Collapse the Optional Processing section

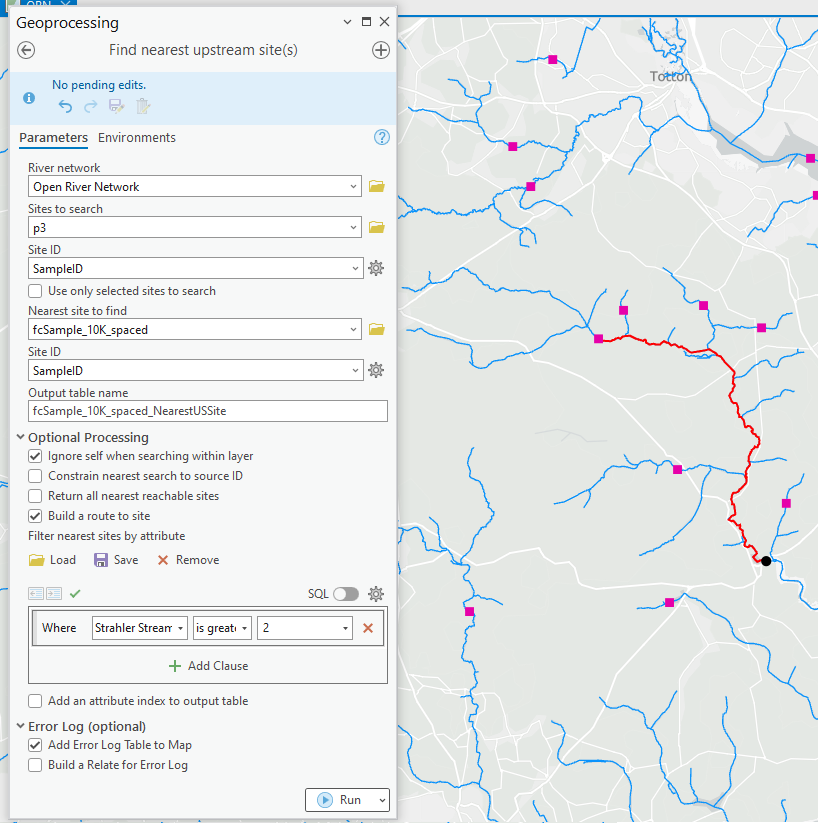tap(21, 437)
